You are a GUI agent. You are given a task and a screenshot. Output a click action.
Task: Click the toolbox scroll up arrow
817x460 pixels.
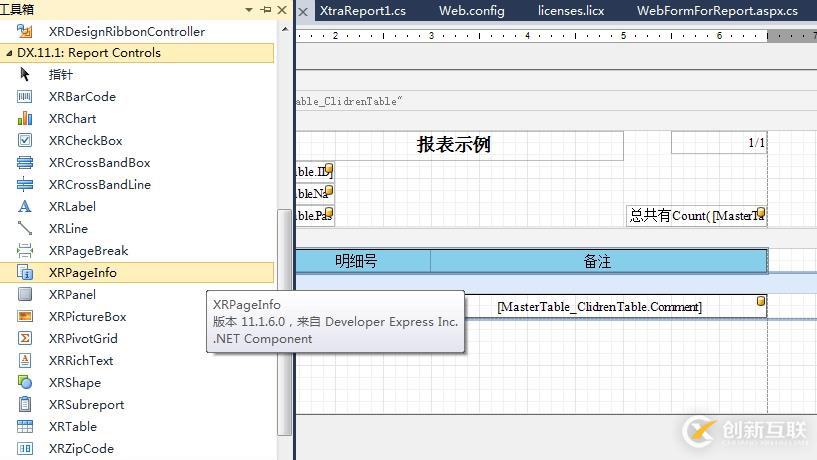coord(284,29)
